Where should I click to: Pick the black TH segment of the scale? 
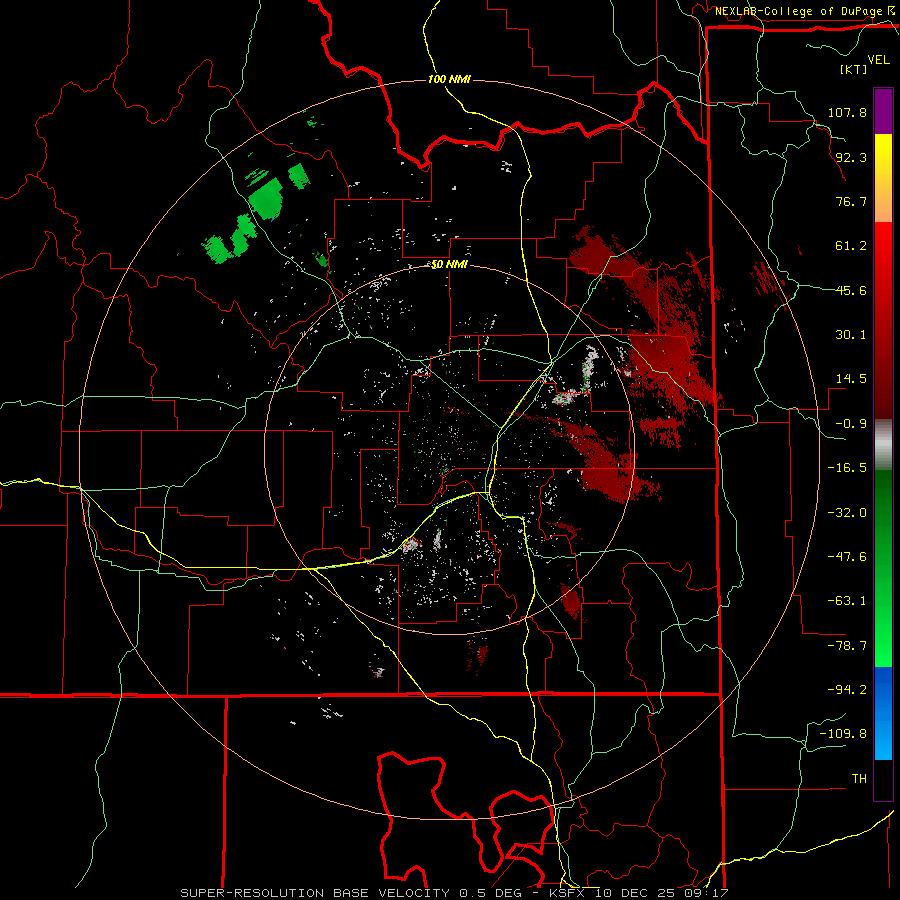pos(883,779)
